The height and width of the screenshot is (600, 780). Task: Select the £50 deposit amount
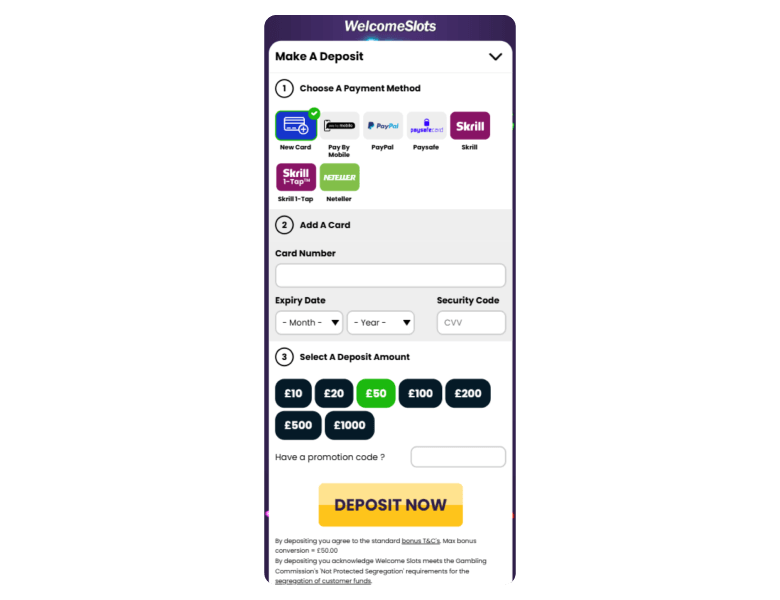point(376,394)
